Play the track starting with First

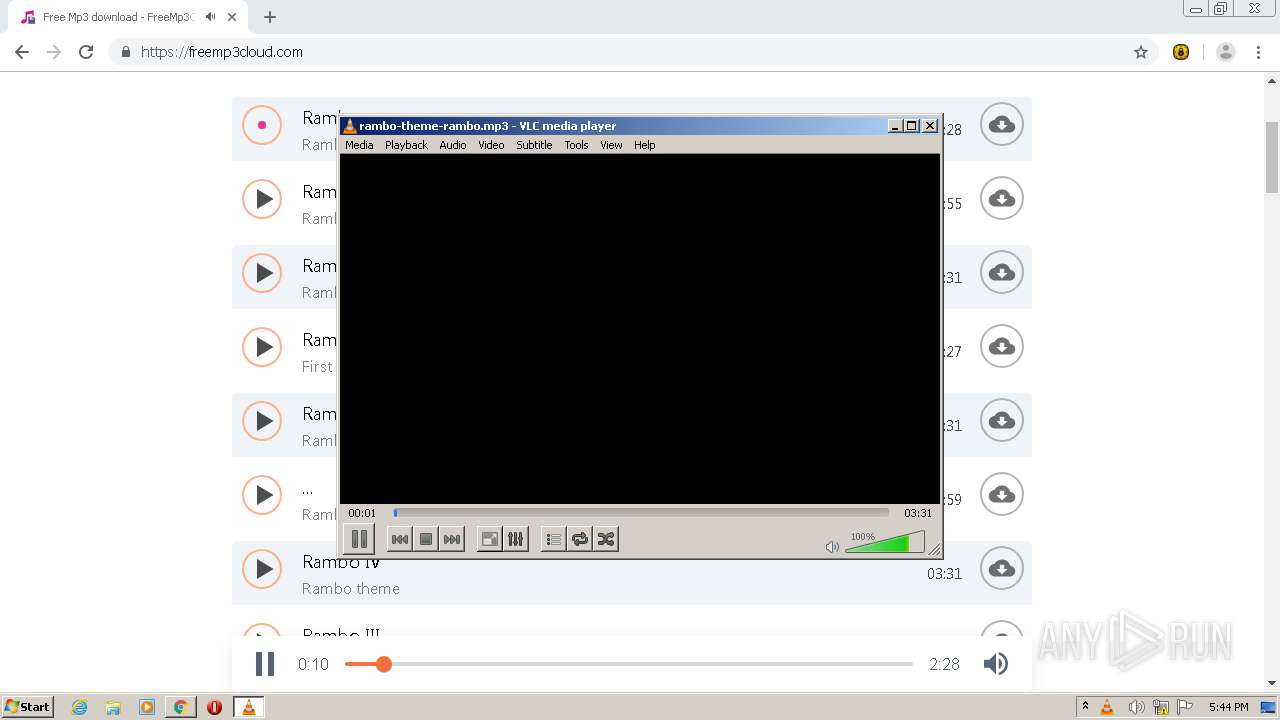coord(262,347)
